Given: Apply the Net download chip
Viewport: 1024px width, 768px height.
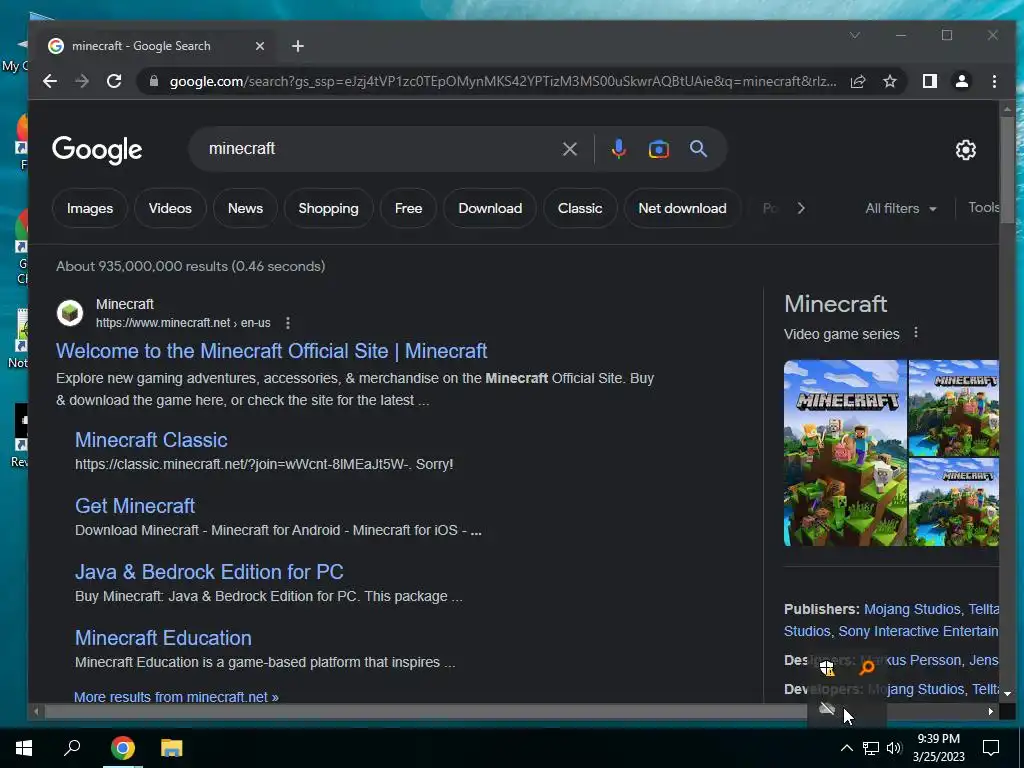Looking at the screenshot, I should pyautogui.click(x=682, y=208).
